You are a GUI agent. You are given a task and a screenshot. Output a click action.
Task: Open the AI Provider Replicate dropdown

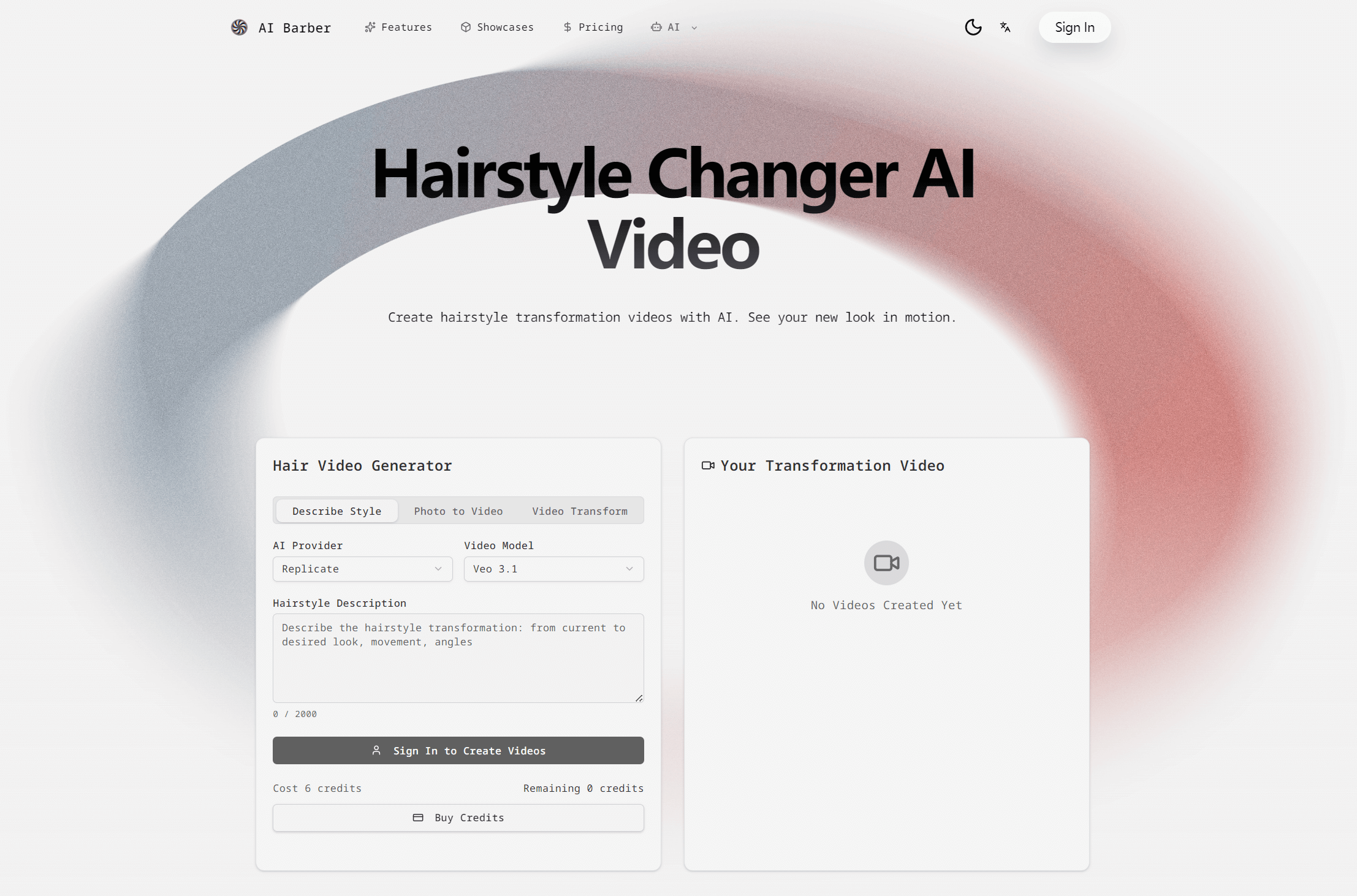(x=363, y=569)
